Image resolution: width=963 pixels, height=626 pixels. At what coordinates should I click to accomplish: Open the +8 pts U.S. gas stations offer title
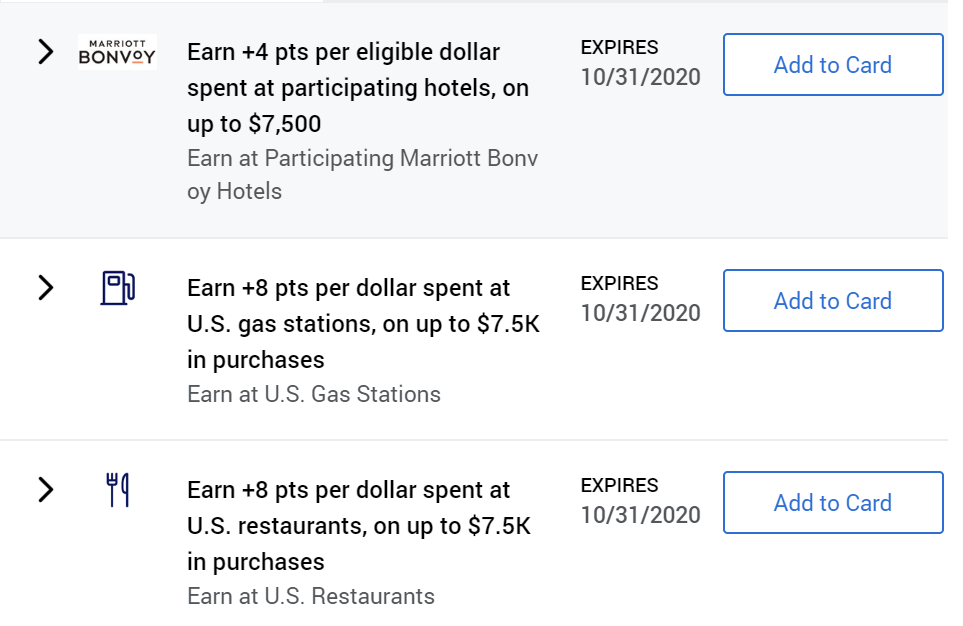point(364,324)
